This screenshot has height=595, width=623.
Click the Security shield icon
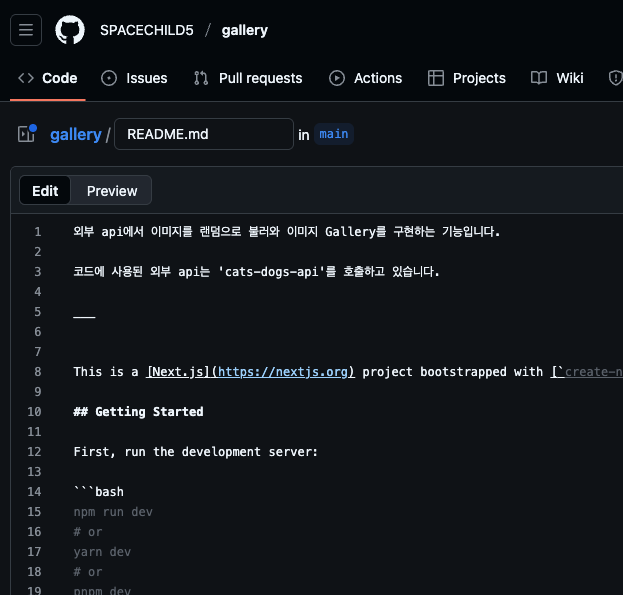point(615,78)
